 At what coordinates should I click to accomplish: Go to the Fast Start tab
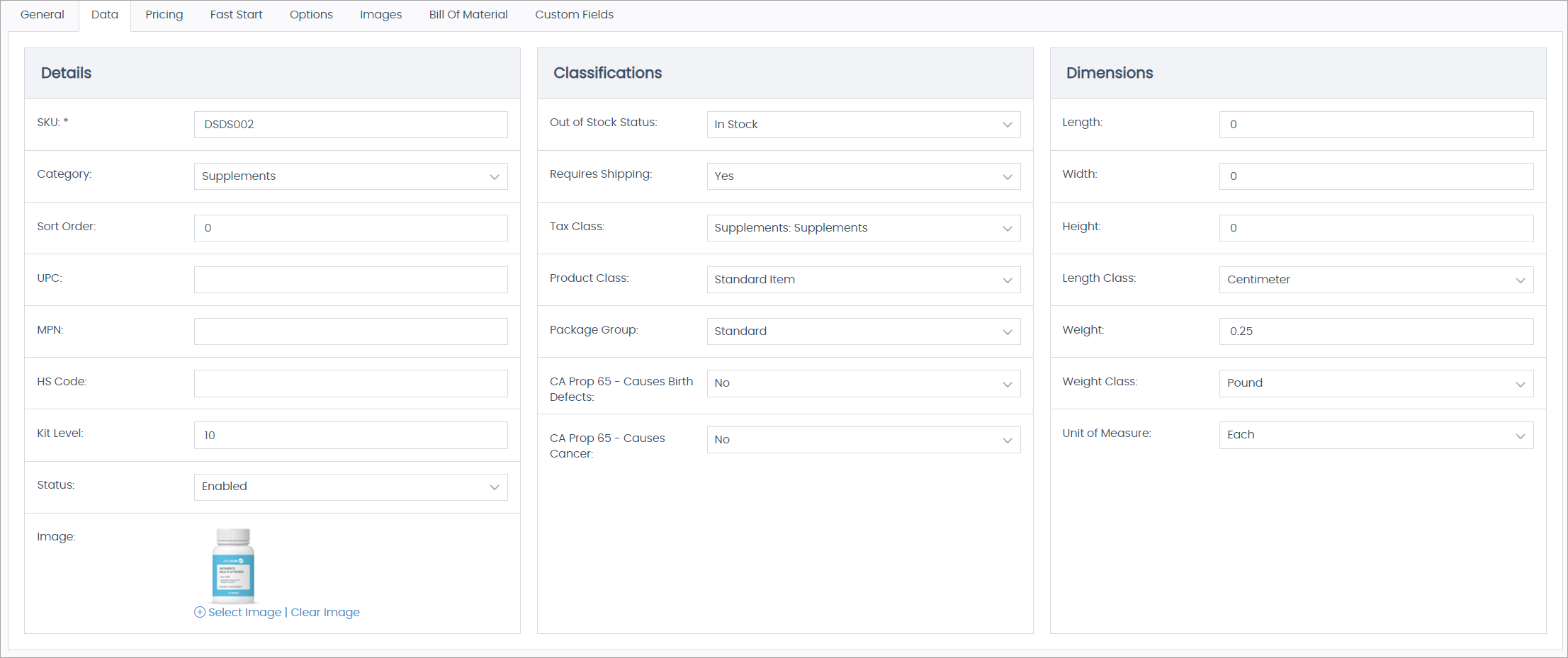point(236,15)
